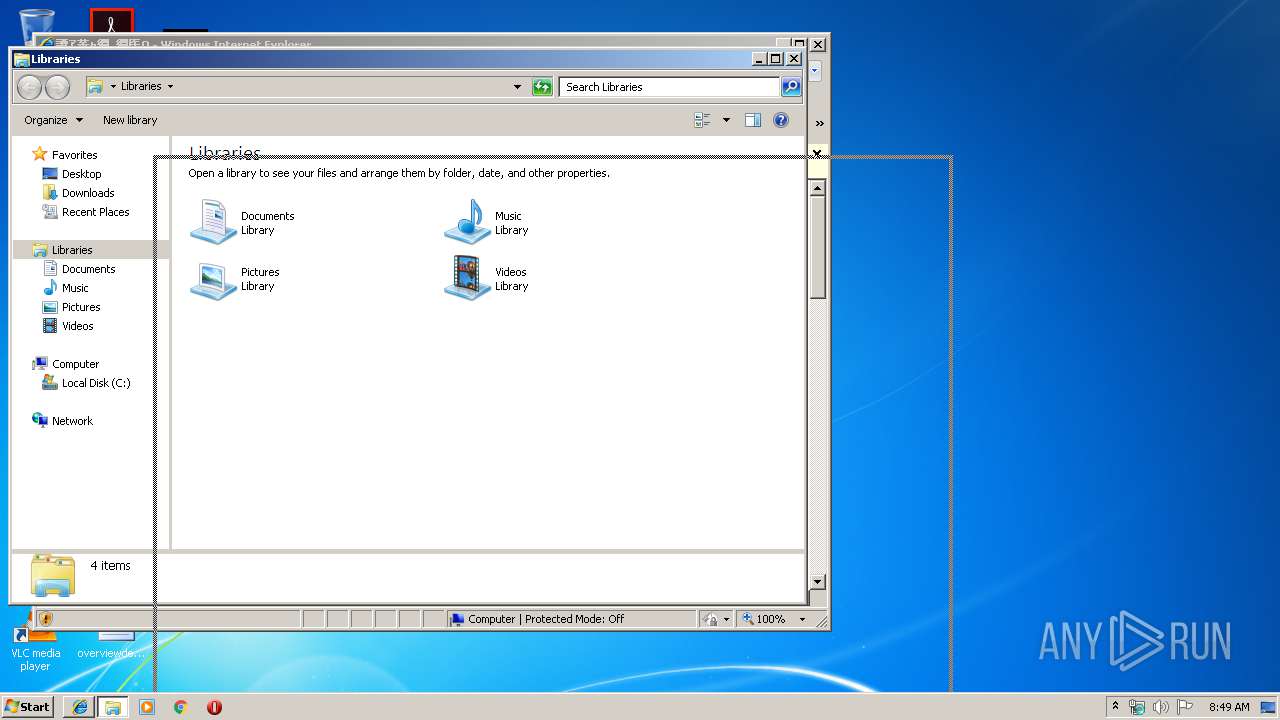Click the location icon in address bar
Image resolution: width=1280 pixels, height=720 pixels.
point(94,87)
